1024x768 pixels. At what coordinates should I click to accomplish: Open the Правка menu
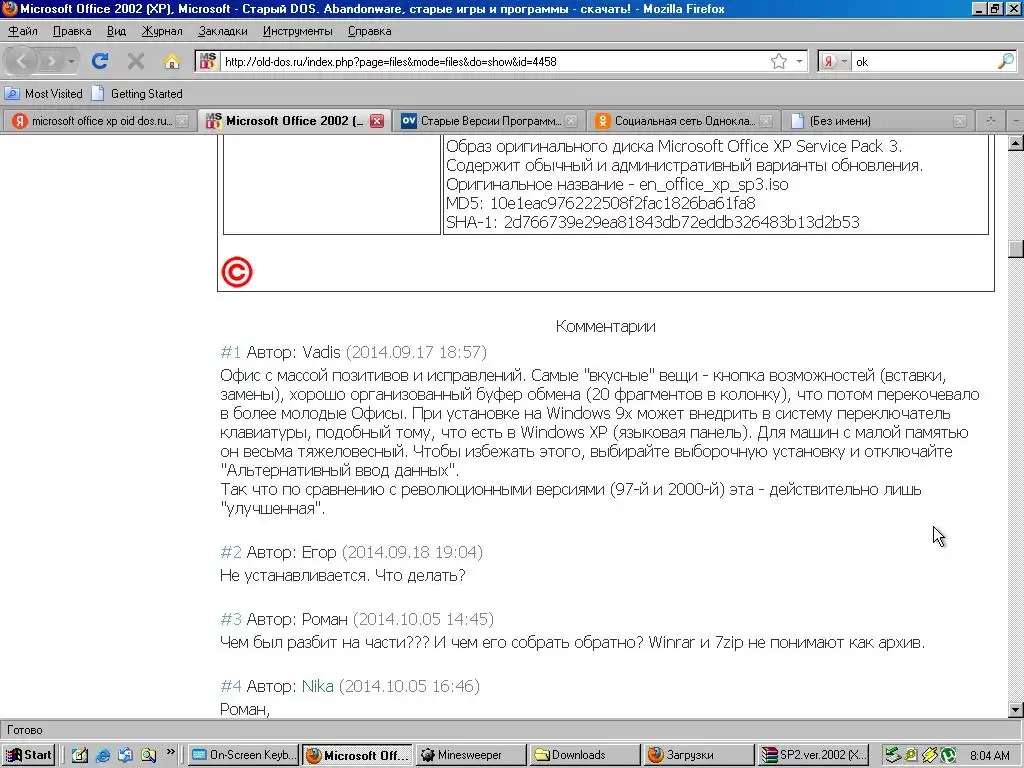coord(72,31)
